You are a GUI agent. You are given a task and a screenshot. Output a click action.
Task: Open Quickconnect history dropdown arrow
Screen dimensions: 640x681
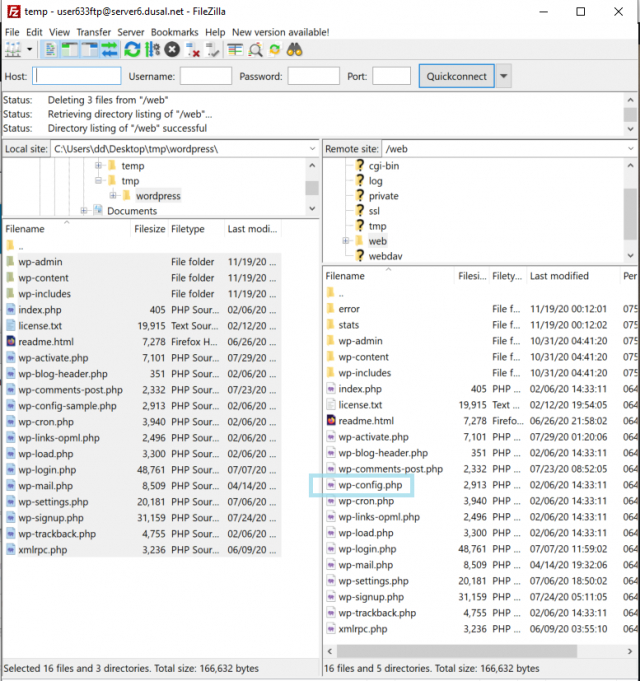coord(504,76)
